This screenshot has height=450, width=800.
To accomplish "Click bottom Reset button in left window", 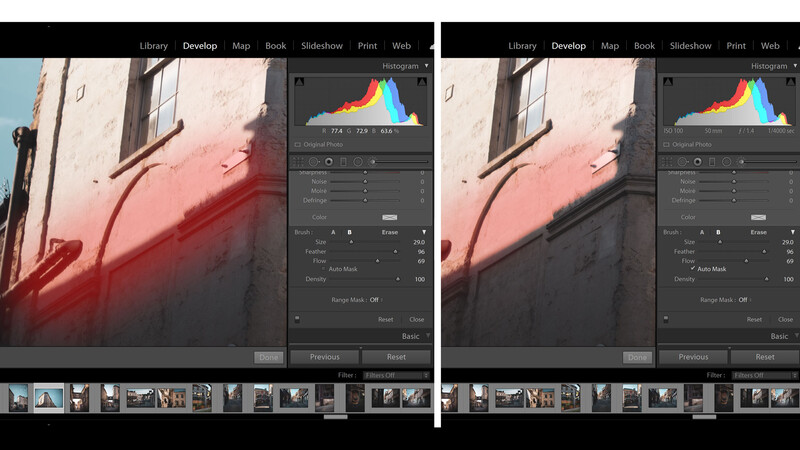I will (396, 357).
